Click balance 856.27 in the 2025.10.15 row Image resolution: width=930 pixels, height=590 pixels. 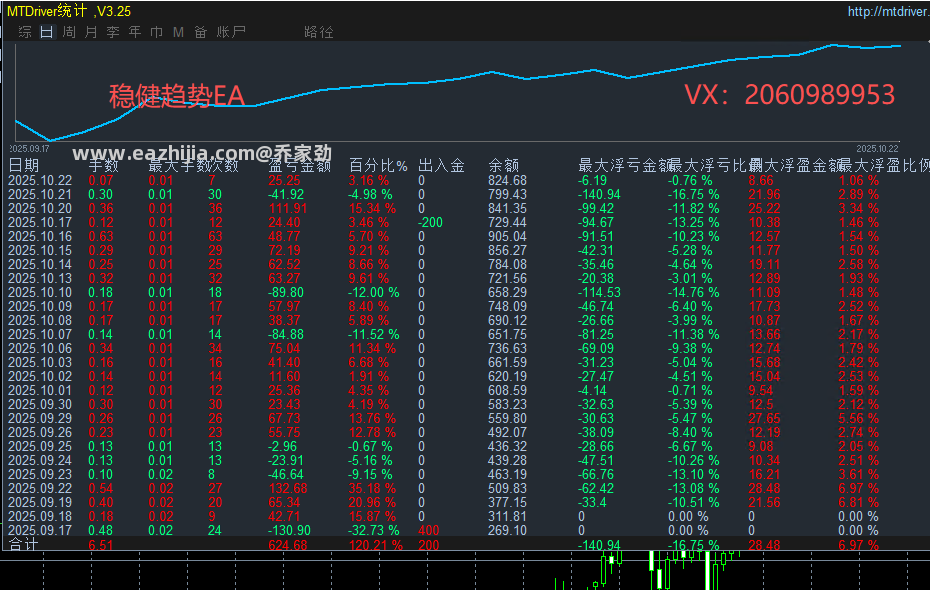pyautogui.click(x=507, y=250)
